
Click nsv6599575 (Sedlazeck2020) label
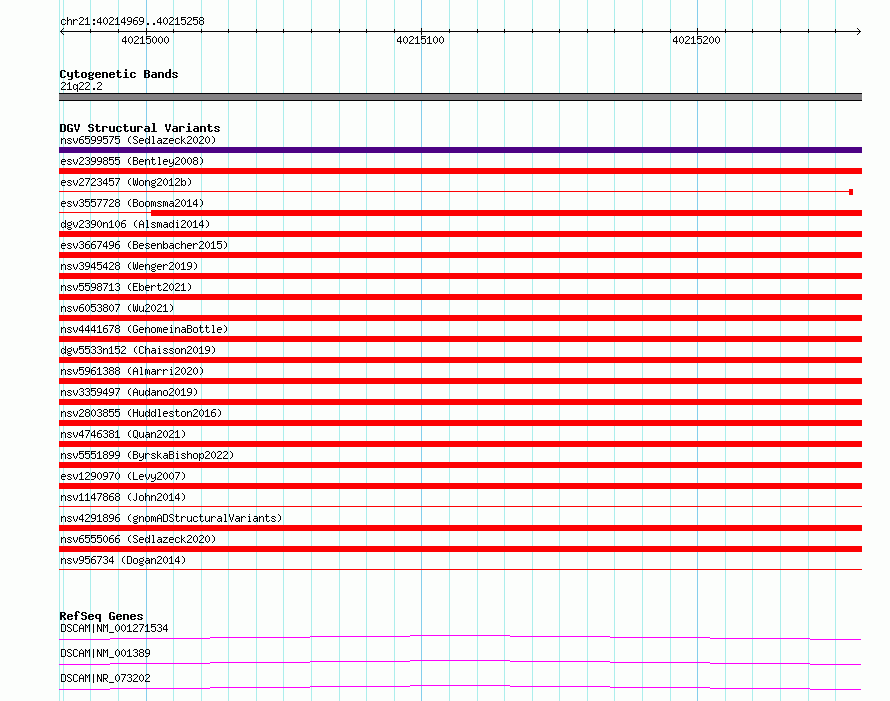pos(138,140)
